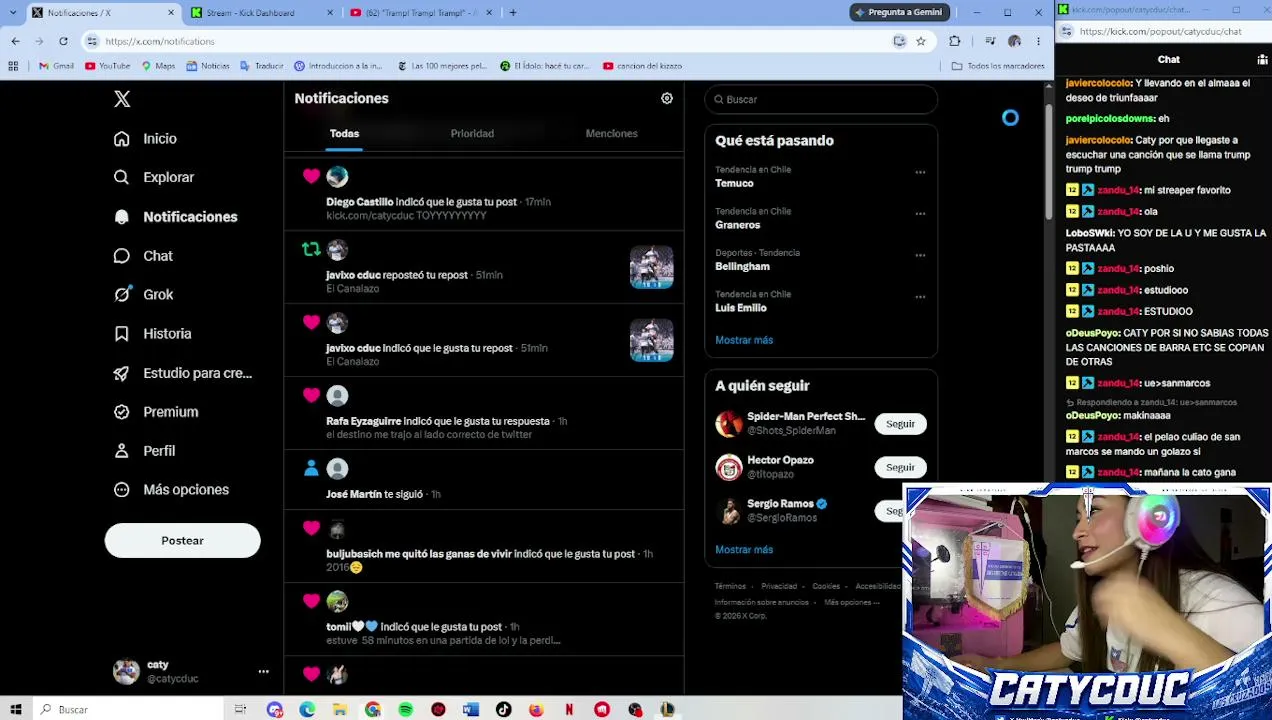Open the Kick chat users icon
Image resolution: width=1272 pixels, height=720 pixels.
click(1262, 60)
